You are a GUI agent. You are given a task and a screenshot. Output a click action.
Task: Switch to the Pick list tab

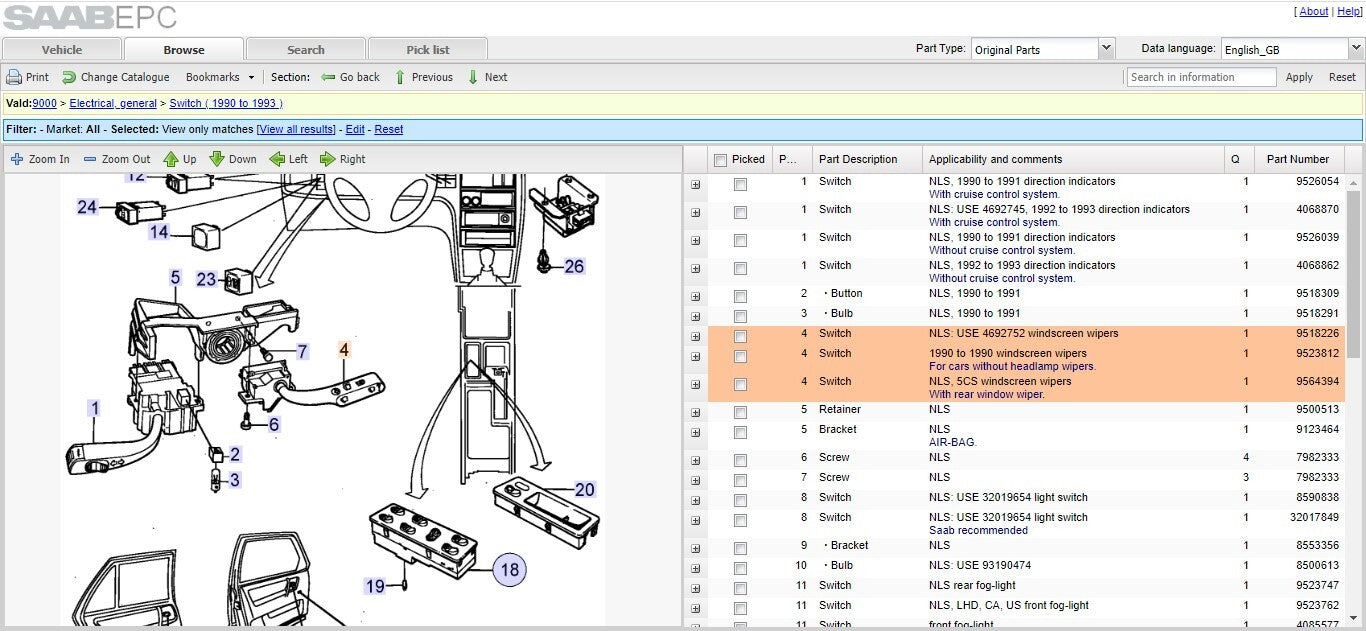428,49
